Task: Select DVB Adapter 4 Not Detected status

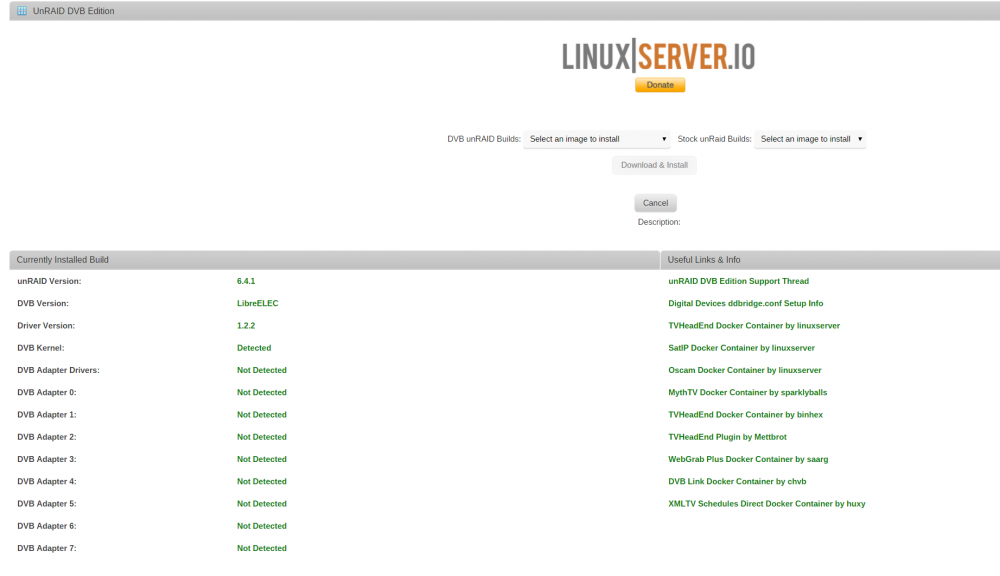Action: tap(261, 482)
